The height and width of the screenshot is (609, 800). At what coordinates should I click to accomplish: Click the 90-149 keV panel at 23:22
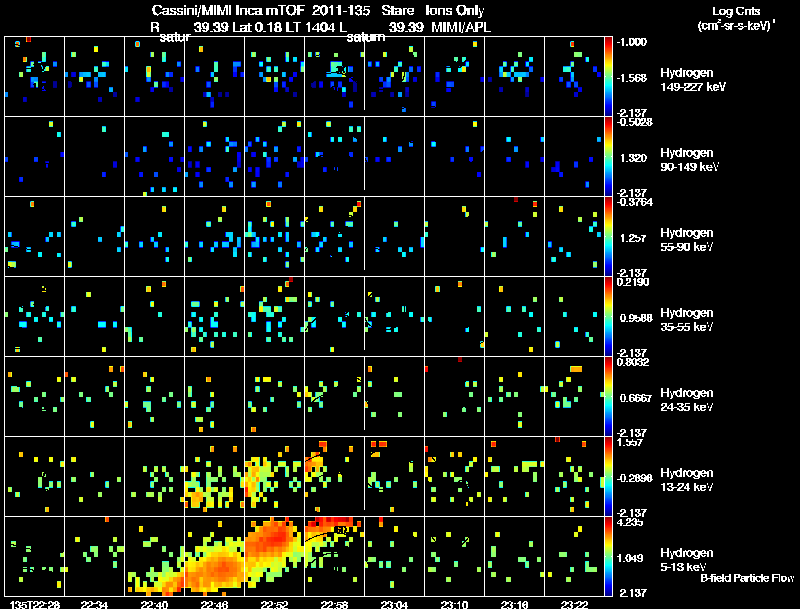[574, 156]
